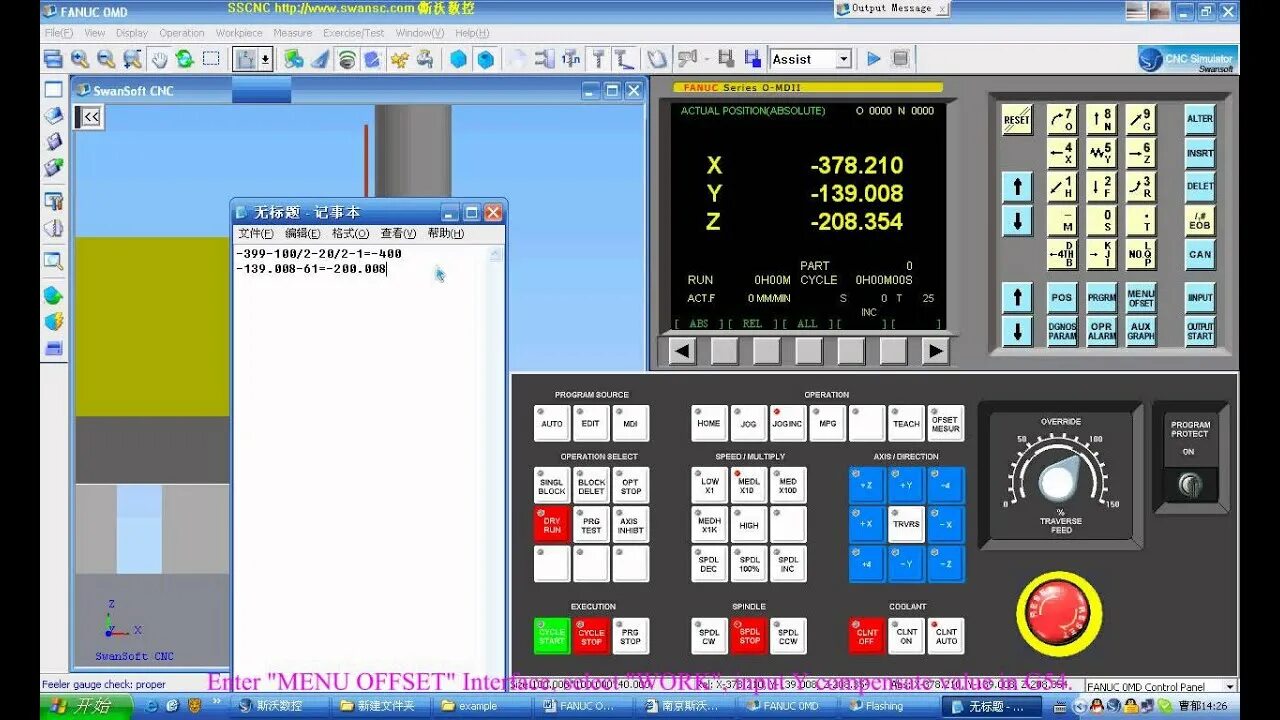Viewport: 1280px width, 720px height.
Task: Click the ABS softkey label on CNC screen
Action: [x=699, y=324]
